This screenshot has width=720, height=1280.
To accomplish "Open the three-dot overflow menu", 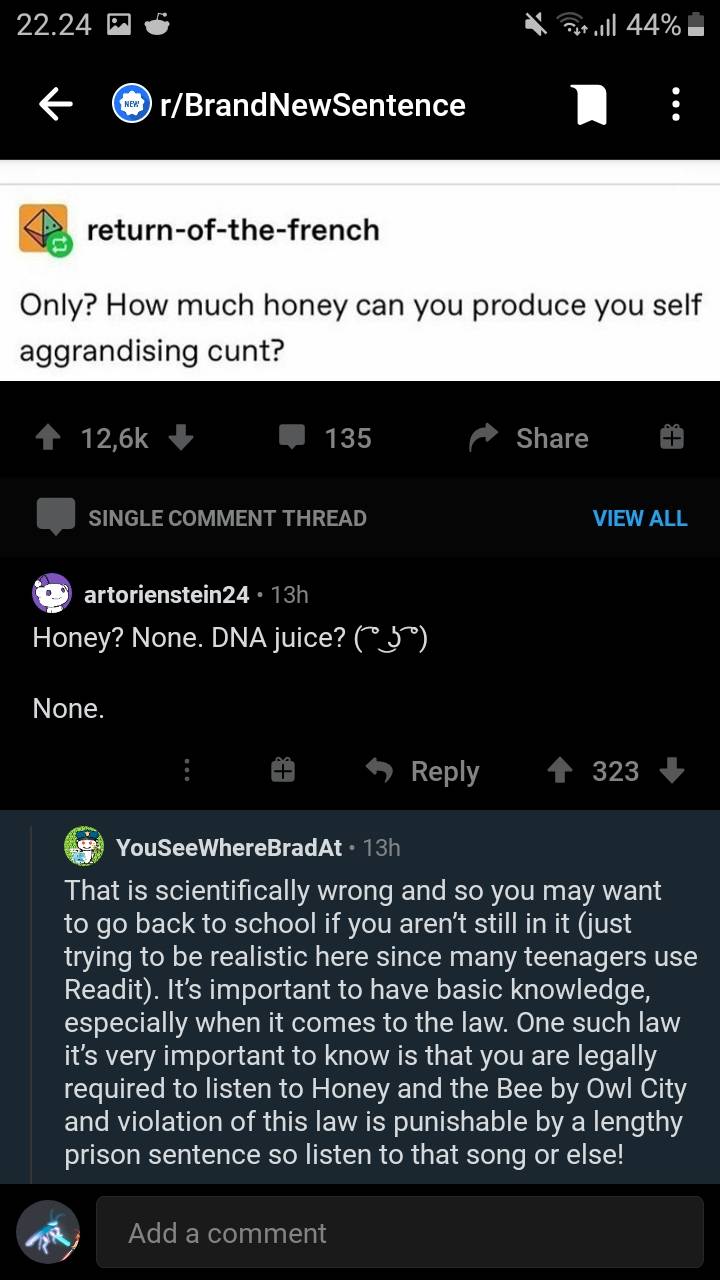I will pyautogui.click(x=676, y=105).
